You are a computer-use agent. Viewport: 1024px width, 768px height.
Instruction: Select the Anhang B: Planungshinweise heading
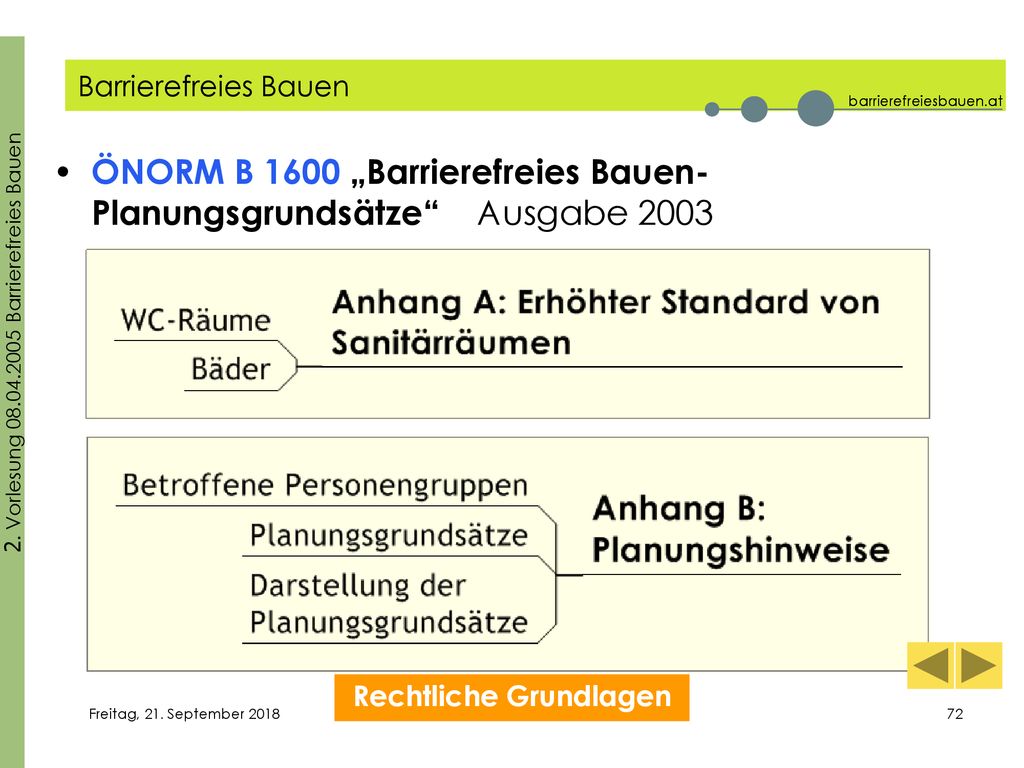[741, 529]
